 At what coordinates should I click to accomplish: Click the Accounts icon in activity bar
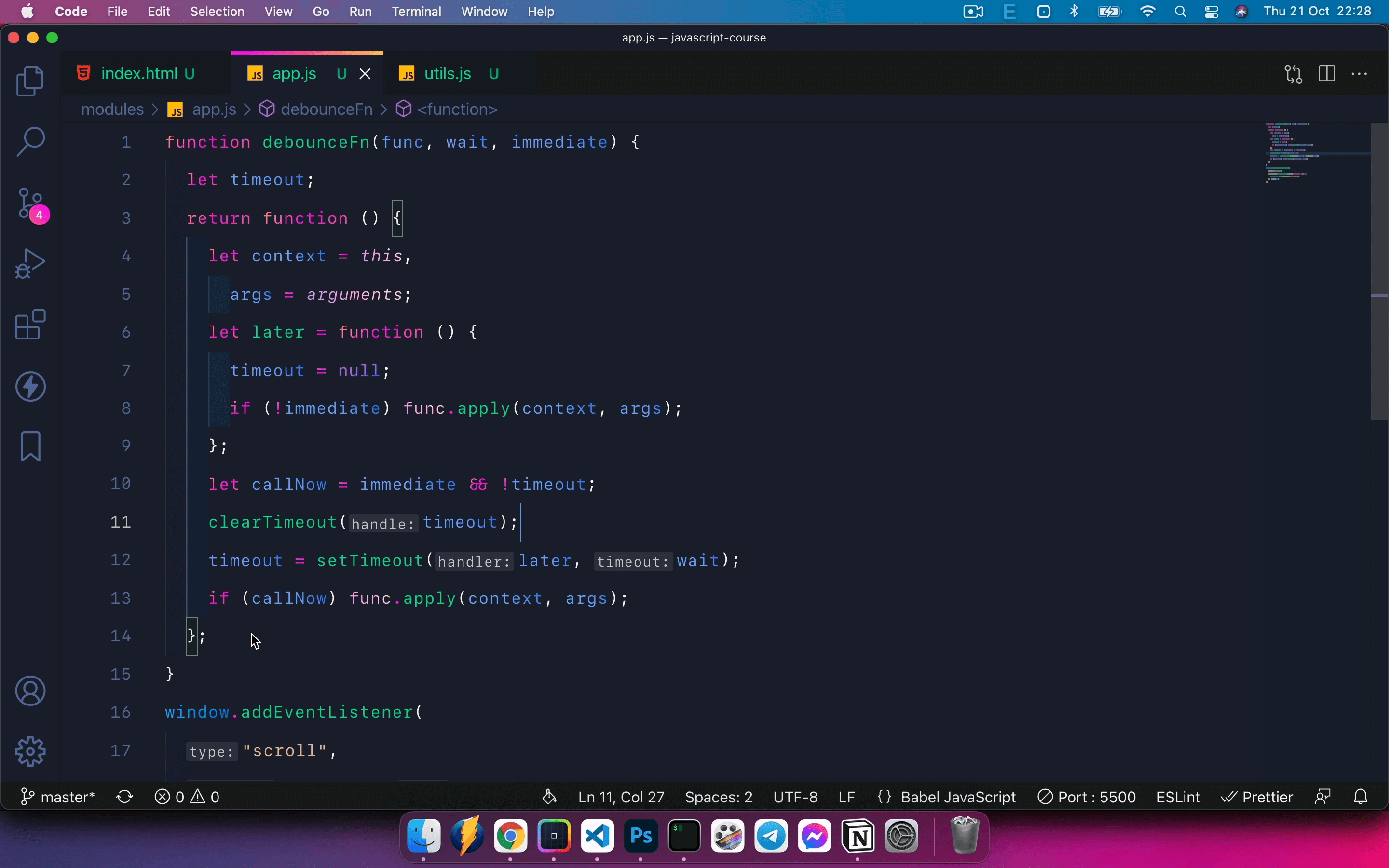30,691
